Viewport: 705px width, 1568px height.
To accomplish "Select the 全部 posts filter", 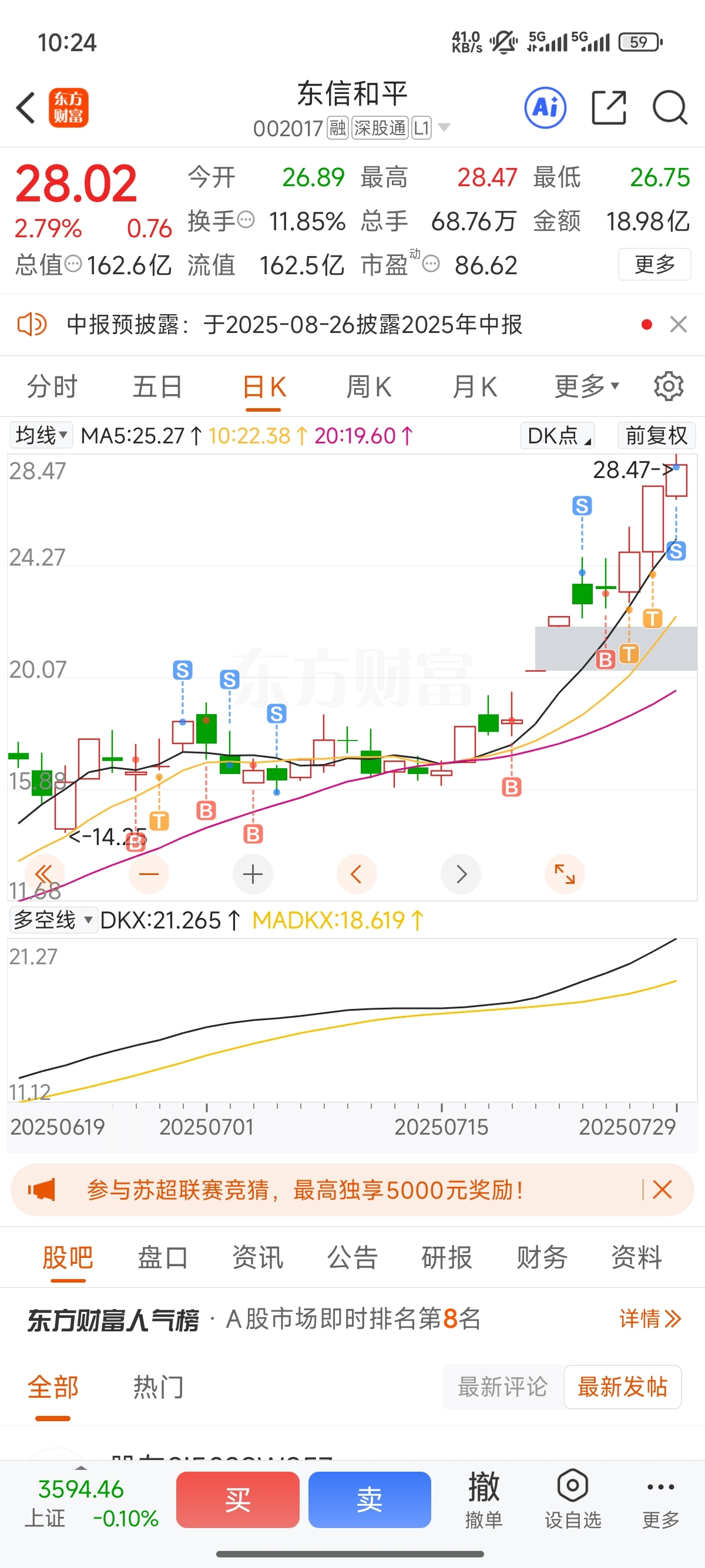I will click(53, 1388).
